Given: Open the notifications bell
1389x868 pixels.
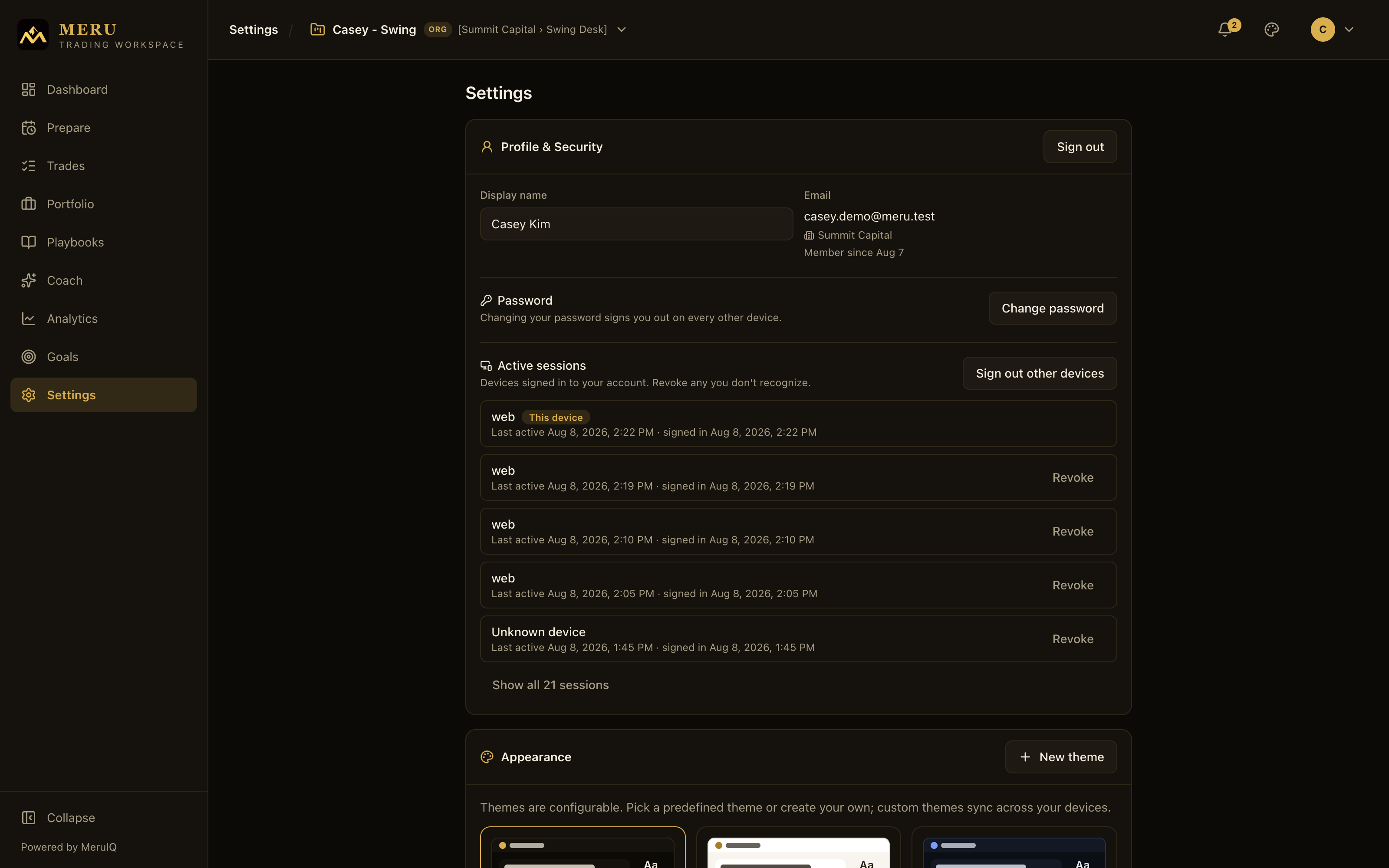Looking at the screenshot, I should [x=1225, y=29].
